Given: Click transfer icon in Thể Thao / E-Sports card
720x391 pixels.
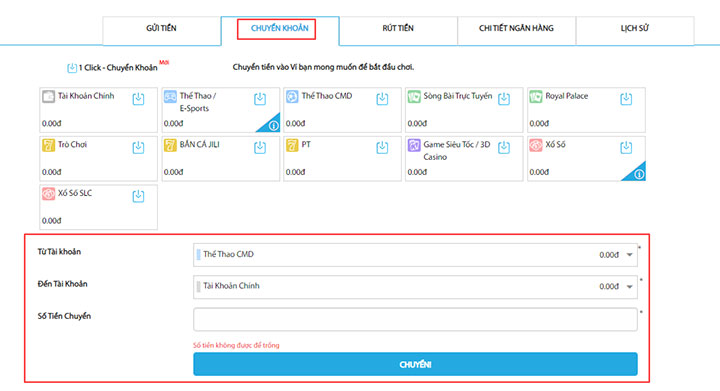Looking at the screenshot, I should pos(260,99).
